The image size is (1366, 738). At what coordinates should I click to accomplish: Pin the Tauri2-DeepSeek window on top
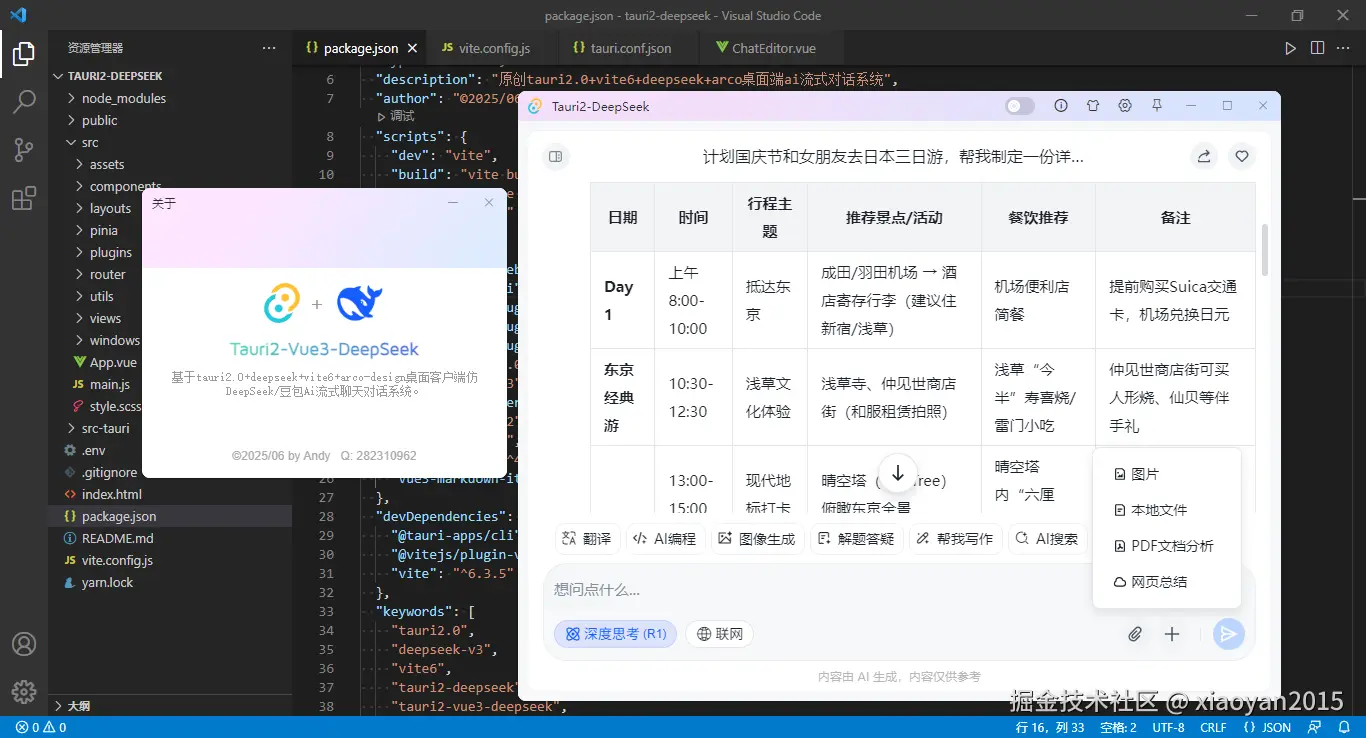click(1157, 106)
